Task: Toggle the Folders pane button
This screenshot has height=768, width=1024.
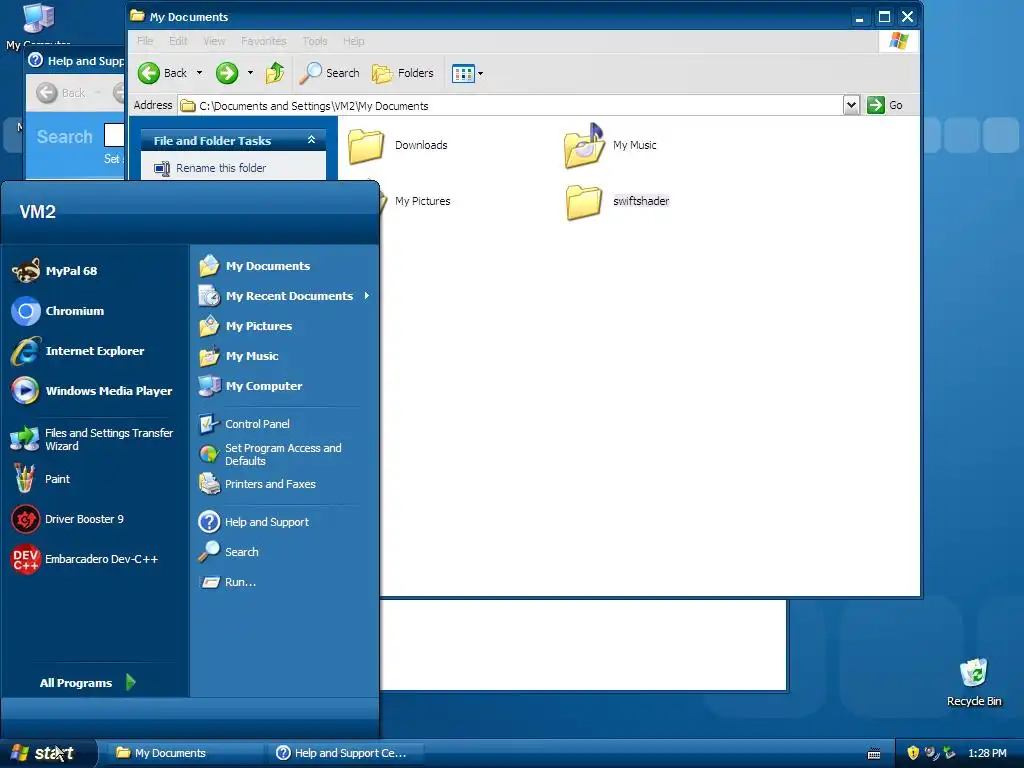Action: 403,73
